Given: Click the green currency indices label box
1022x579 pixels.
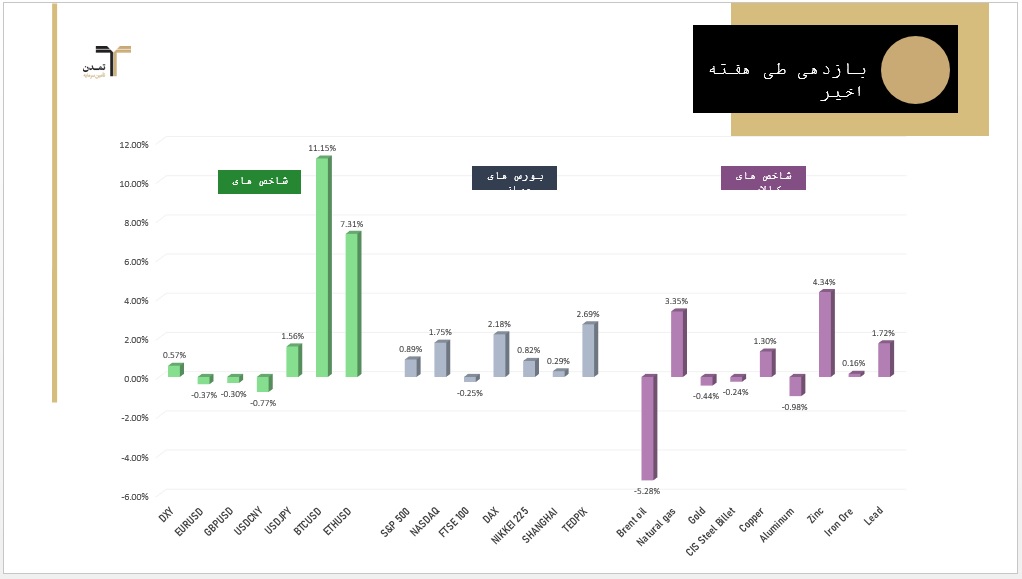Looking at the screenshot, I should click(259, 181).
